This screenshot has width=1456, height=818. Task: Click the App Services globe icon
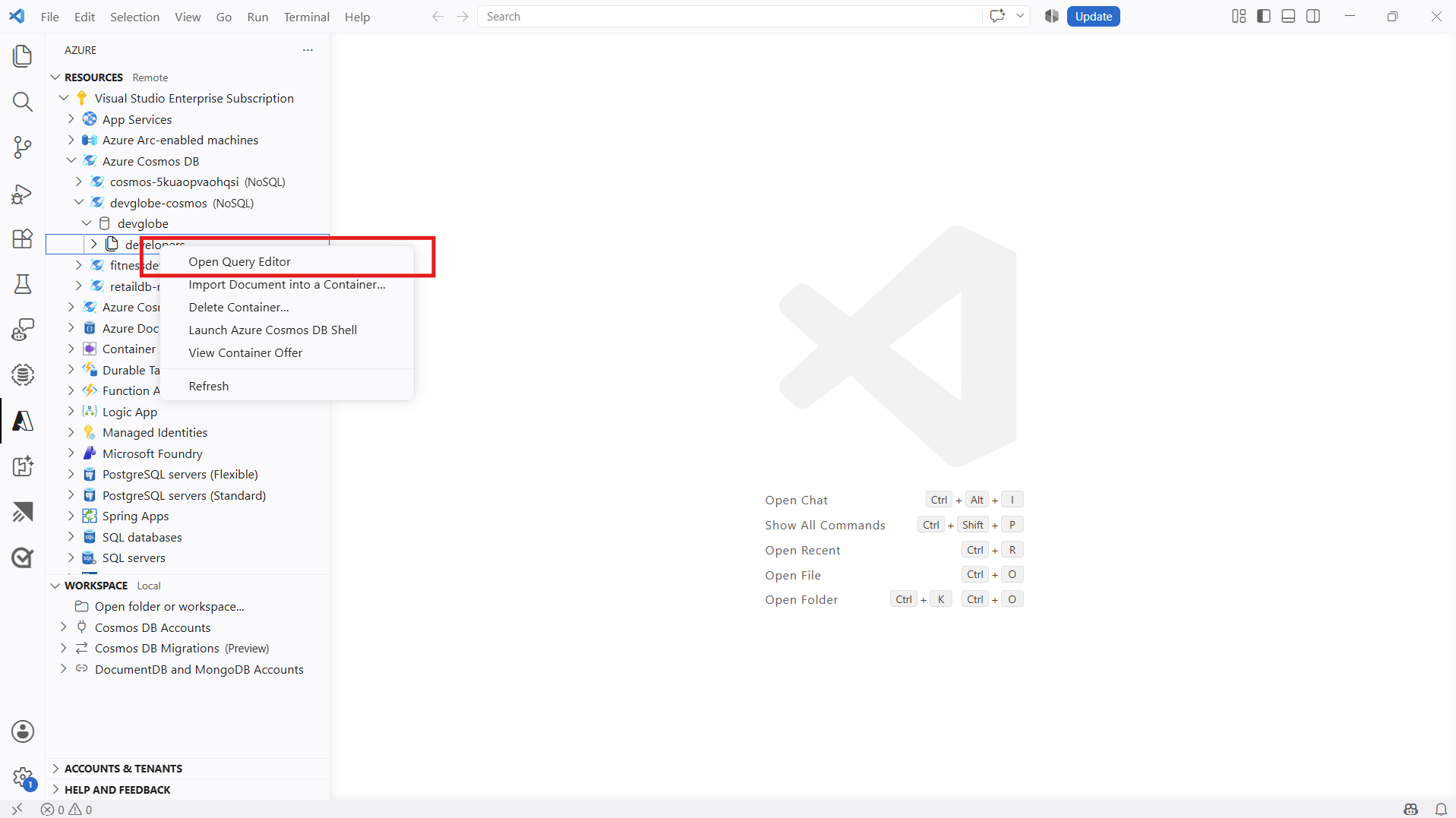pos(90,119)
